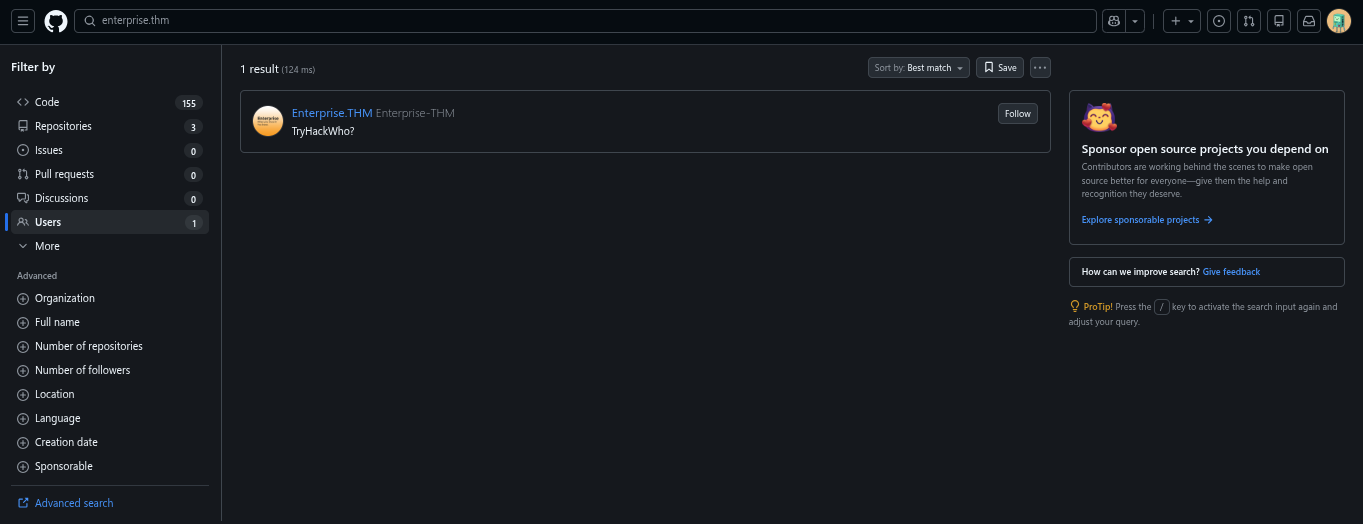The height and width of the screenshot is (524, 1364).
Task: Filter results by Discussions
Action: click(x=108, y=198)
